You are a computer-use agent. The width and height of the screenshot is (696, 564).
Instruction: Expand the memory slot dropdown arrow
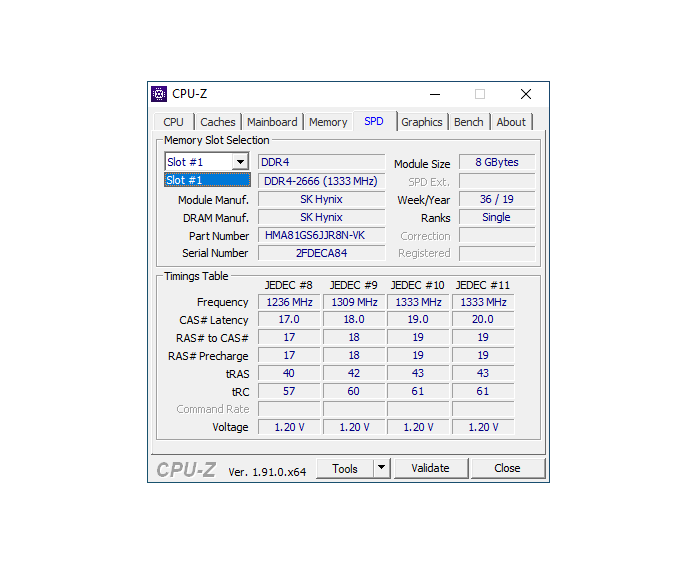(240, 162)
